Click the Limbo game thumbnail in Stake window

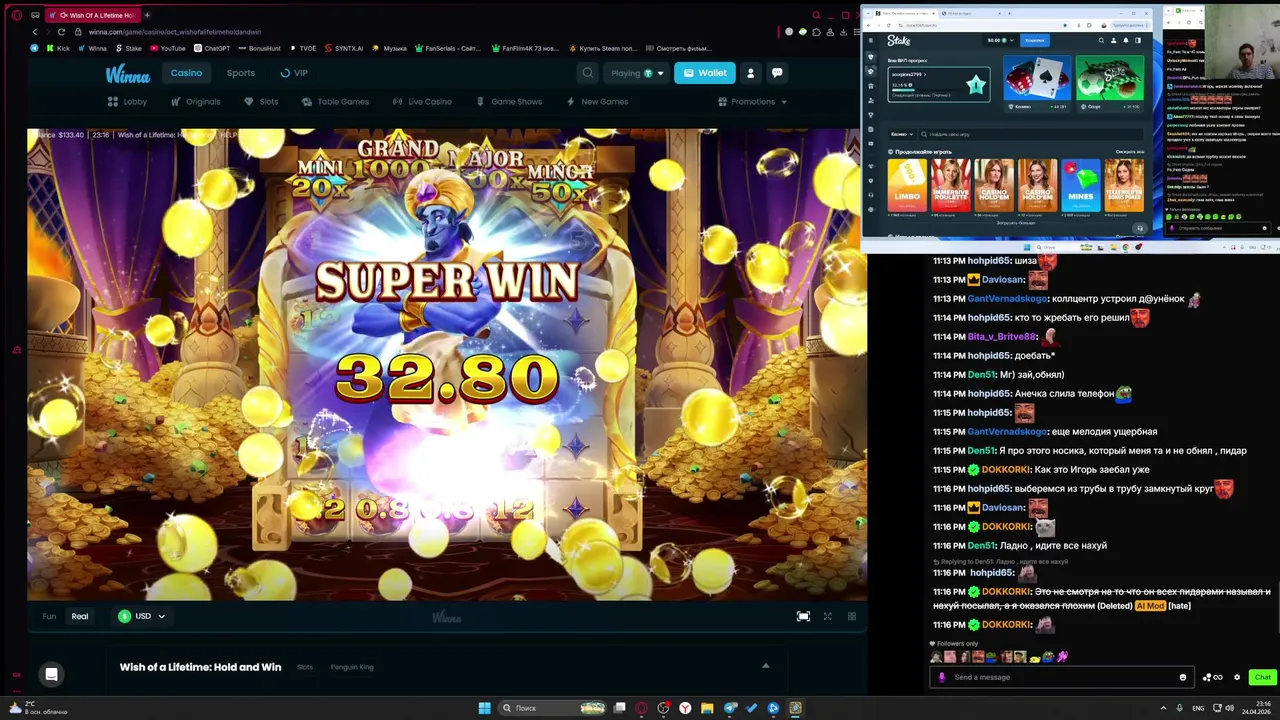[x=907, y=186]
